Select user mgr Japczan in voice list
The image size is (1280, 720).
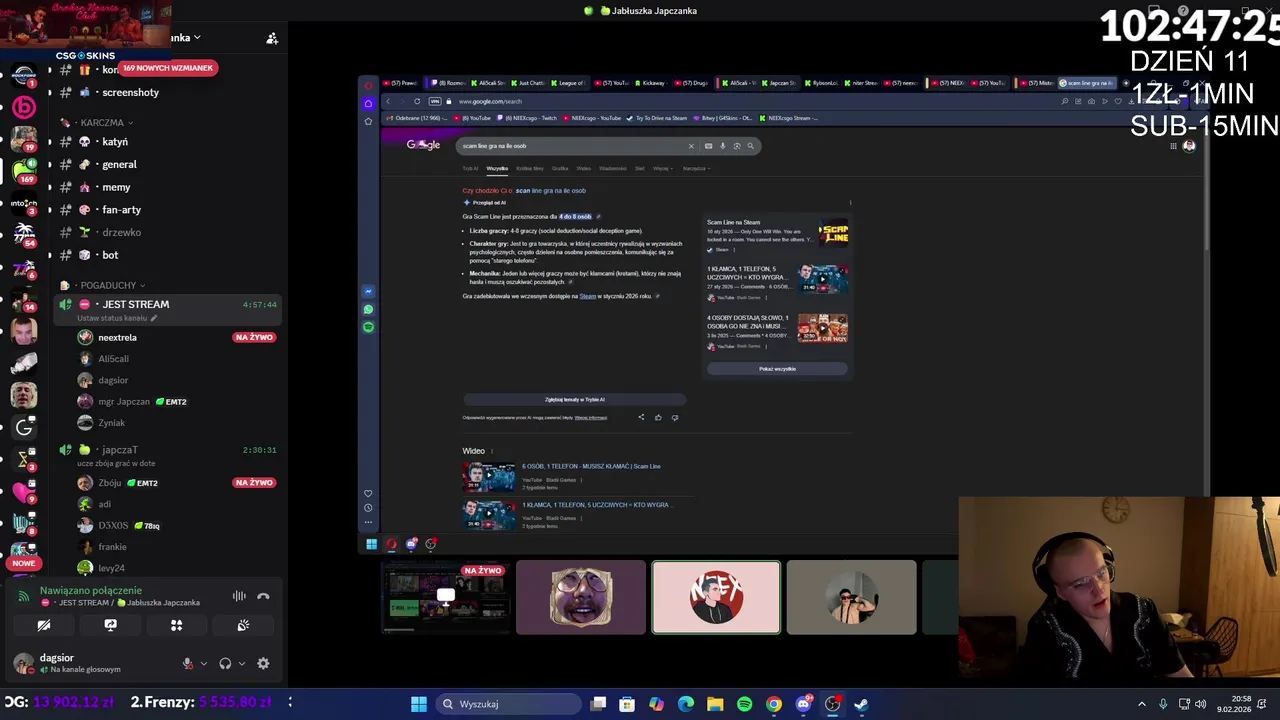124,402
